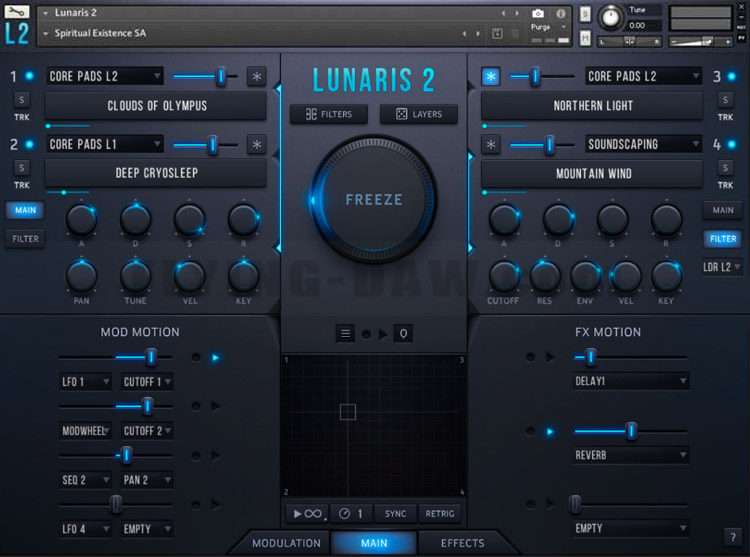Image resolution: width=750 pixels, height=557 pixels.
Task: Click the FILTERS button
Action: (329, 114)
